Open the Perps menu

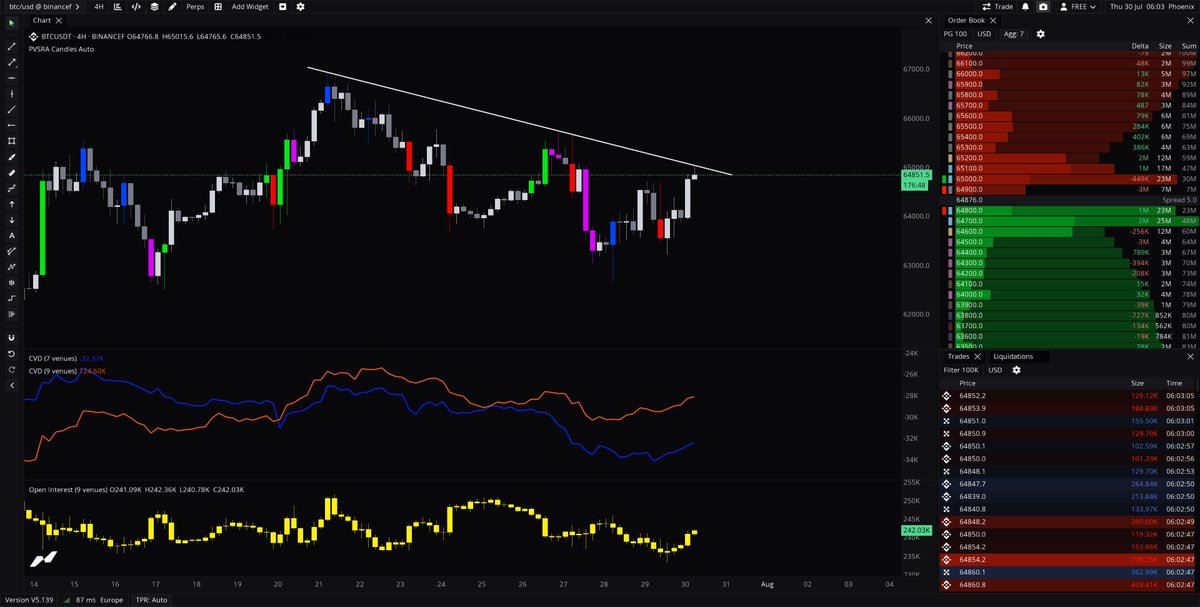(195, 6)
